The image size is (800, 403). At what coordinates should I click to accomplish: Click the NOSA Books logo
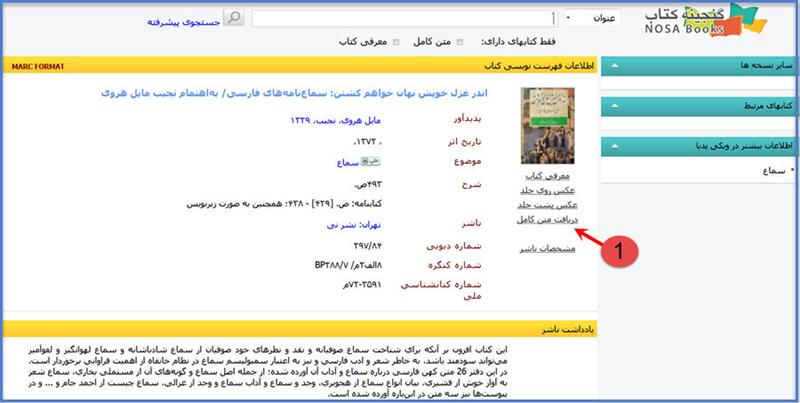click(710, 24)
